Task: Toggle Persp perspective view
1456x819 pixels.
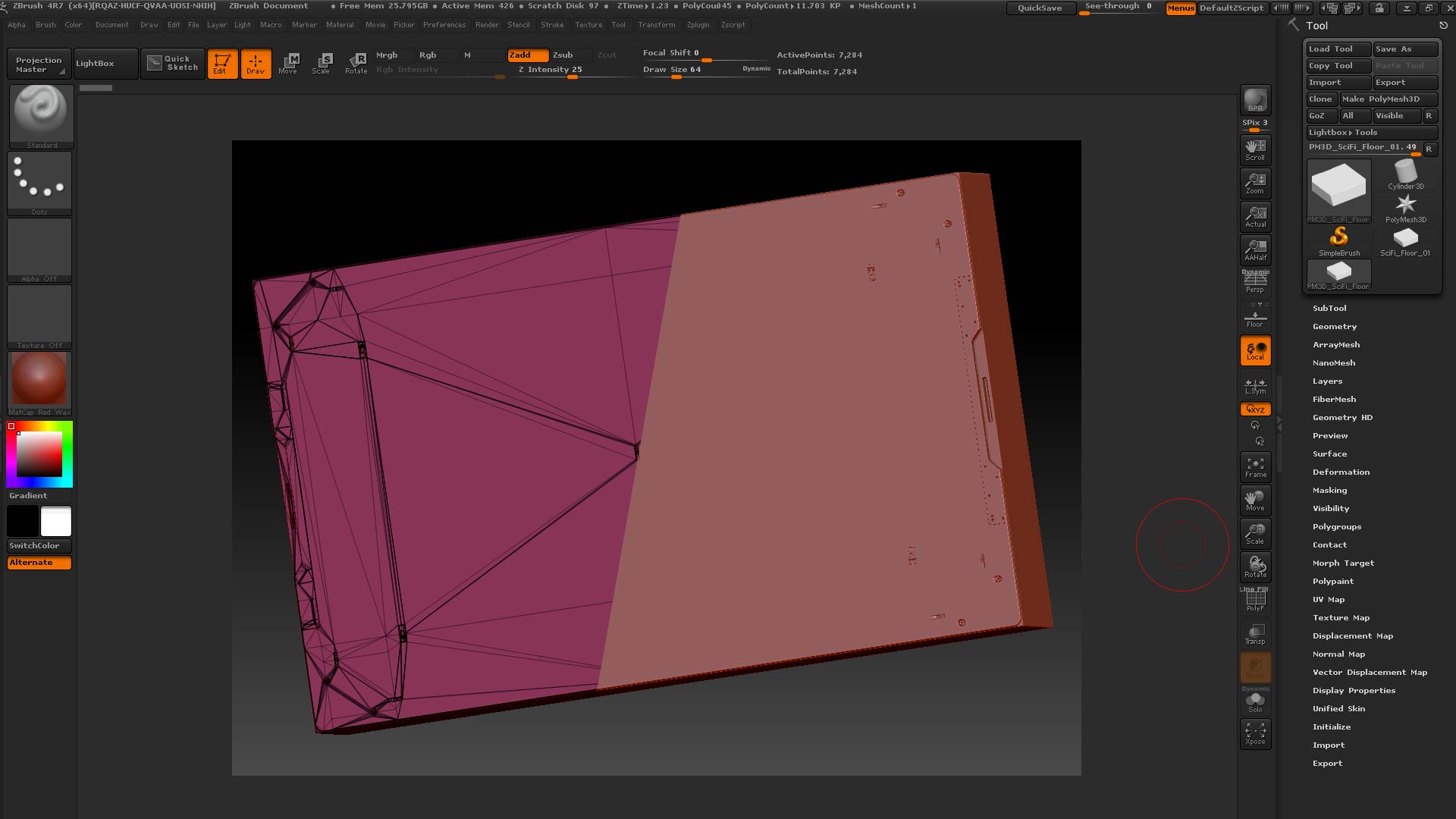Action: (1255, 282)
